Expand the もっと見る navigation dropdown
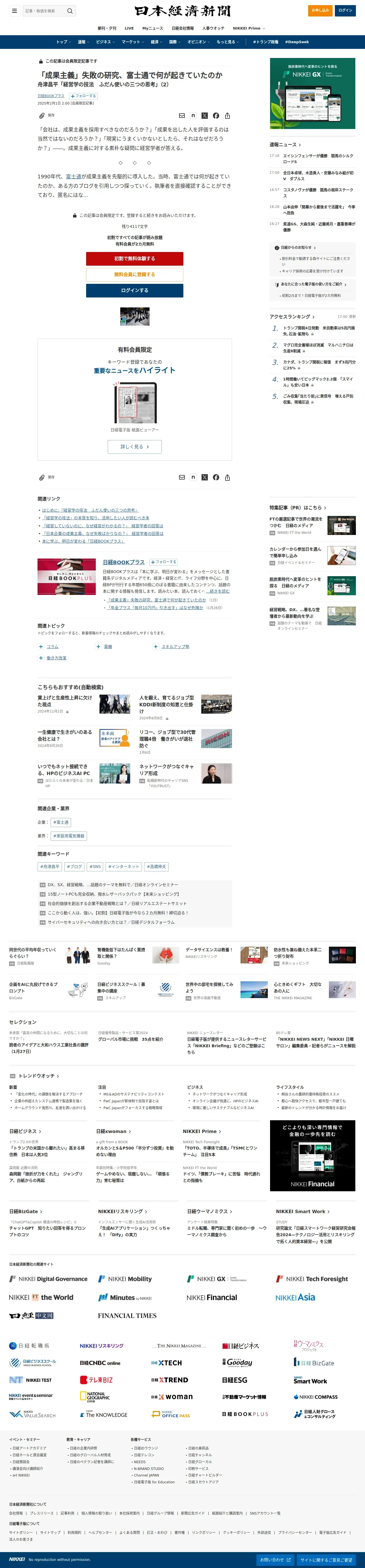365x1568 pixels. pos(227,42)
